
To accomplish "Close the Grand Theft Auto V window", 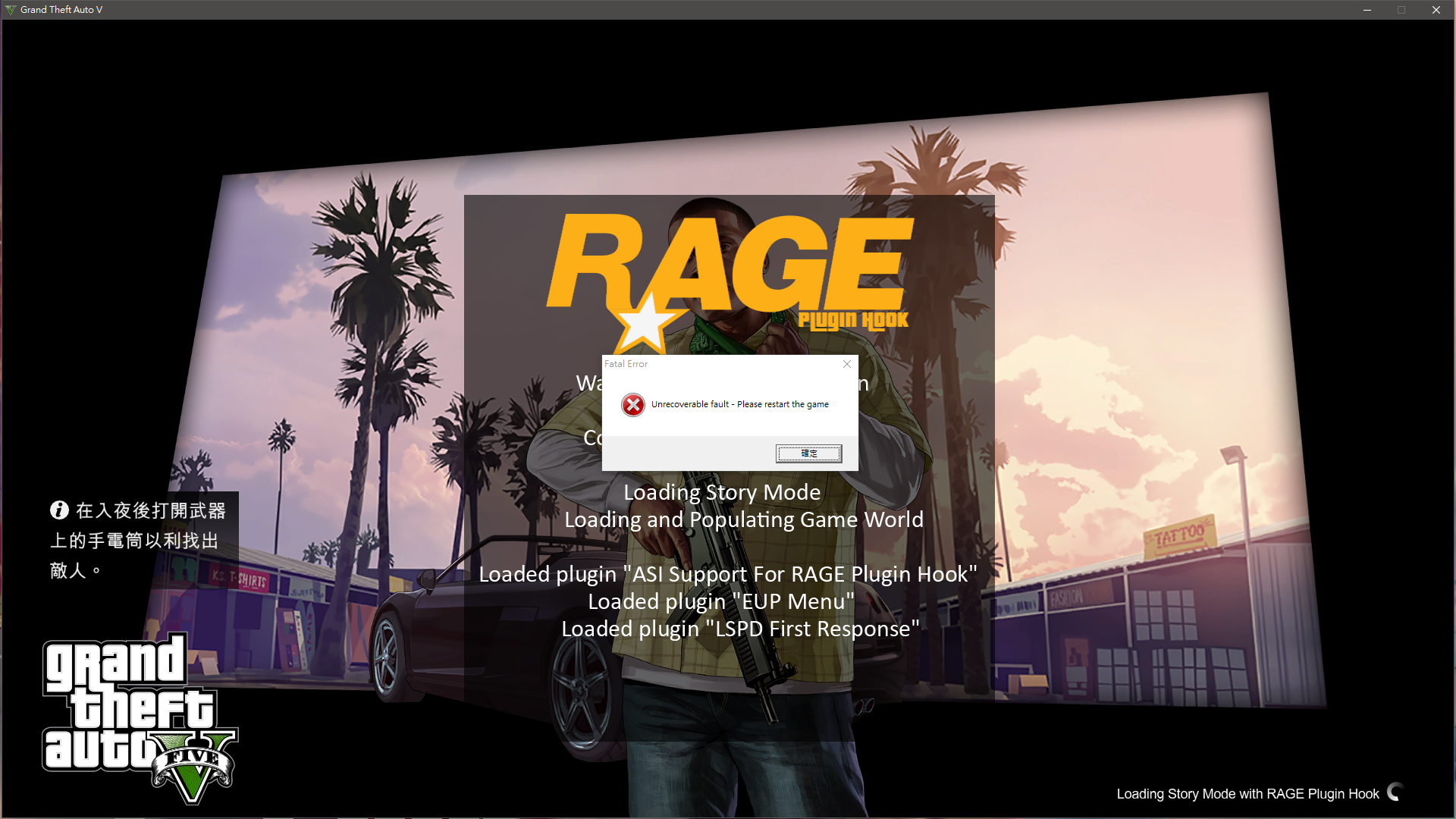I will click(x=1436, y=10).
